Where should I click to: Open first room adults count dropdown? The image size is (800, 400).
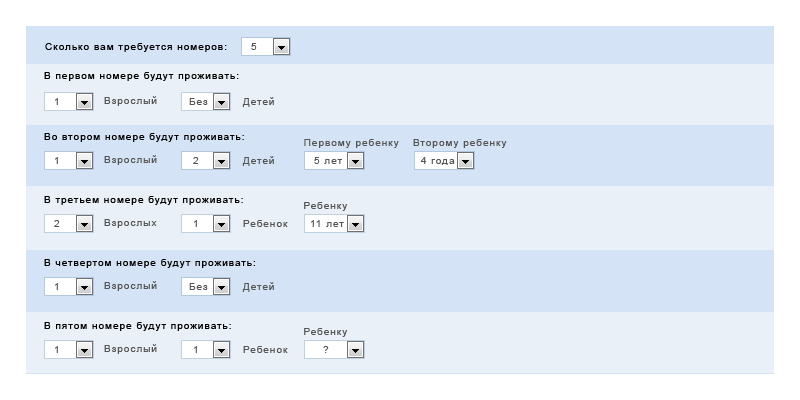(68, 102)
